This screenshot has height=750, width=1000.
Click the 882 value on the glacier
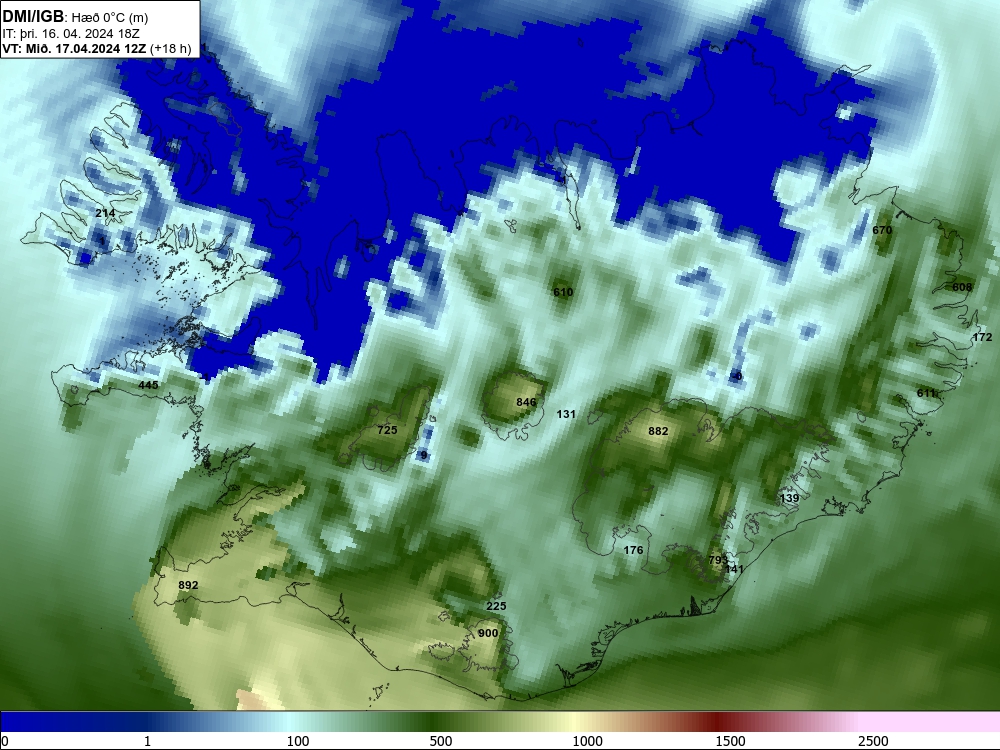point(658,431)
